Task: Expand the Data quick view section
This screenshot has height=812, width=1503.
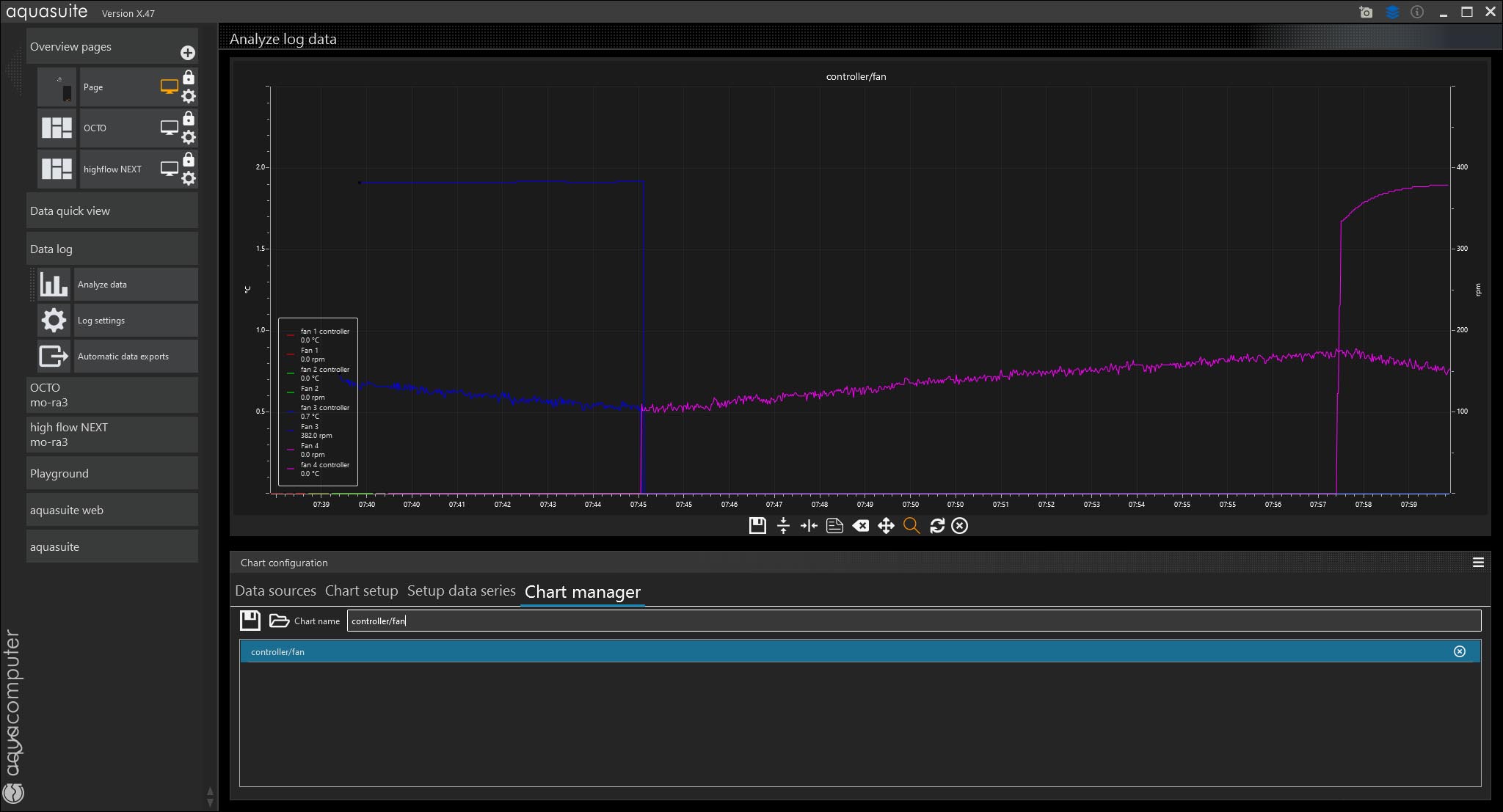Action: pyautogui.click(x=112, y=211)
